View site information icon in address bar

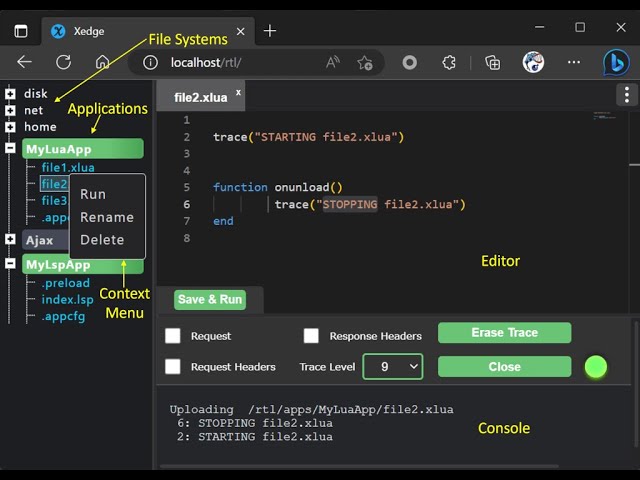tap(150, 62)
